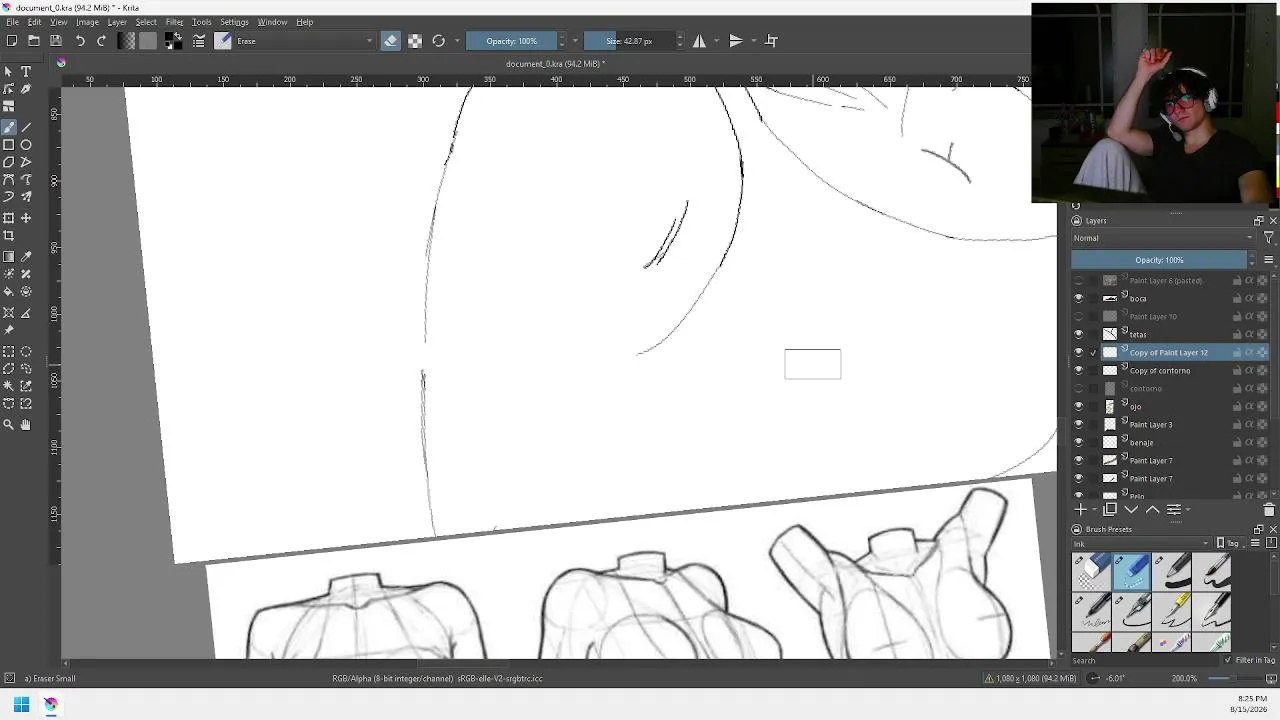Hide the Copy of contorno layer

(x=1078, y=371)
